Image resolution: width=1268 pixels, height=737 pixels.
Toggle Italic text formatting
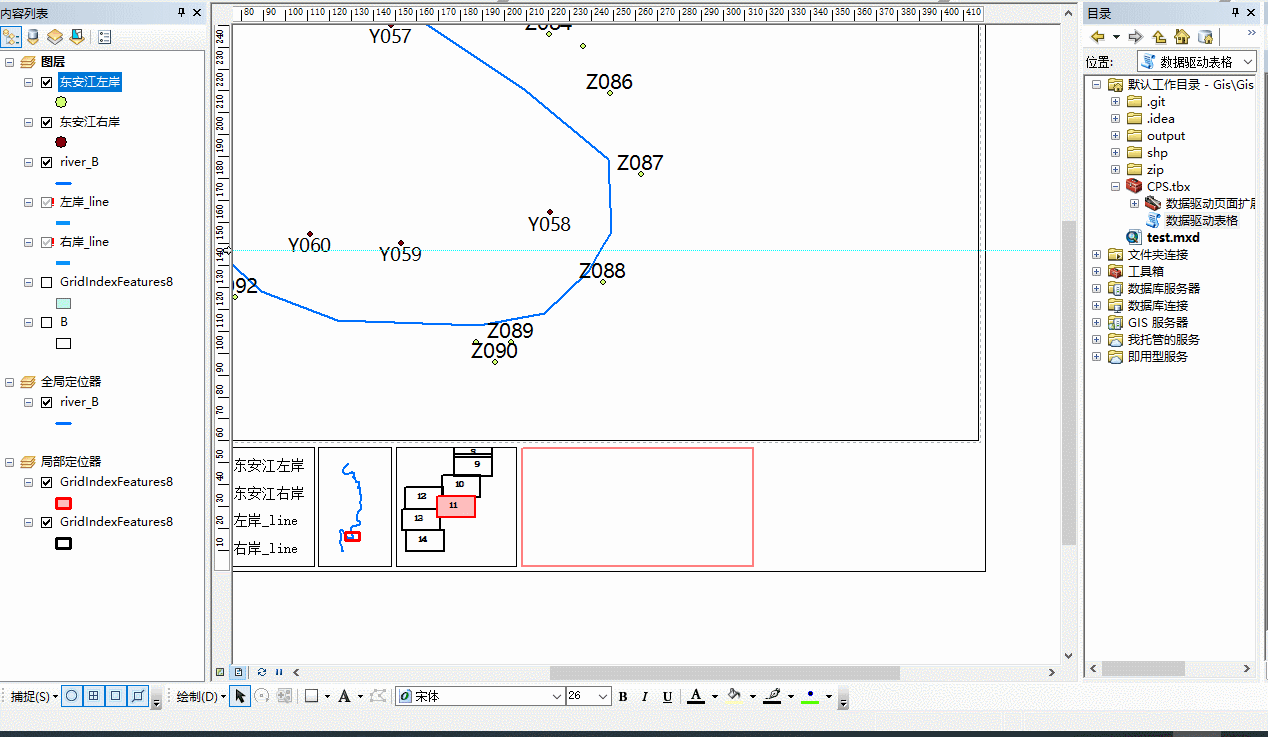[645, 696]
